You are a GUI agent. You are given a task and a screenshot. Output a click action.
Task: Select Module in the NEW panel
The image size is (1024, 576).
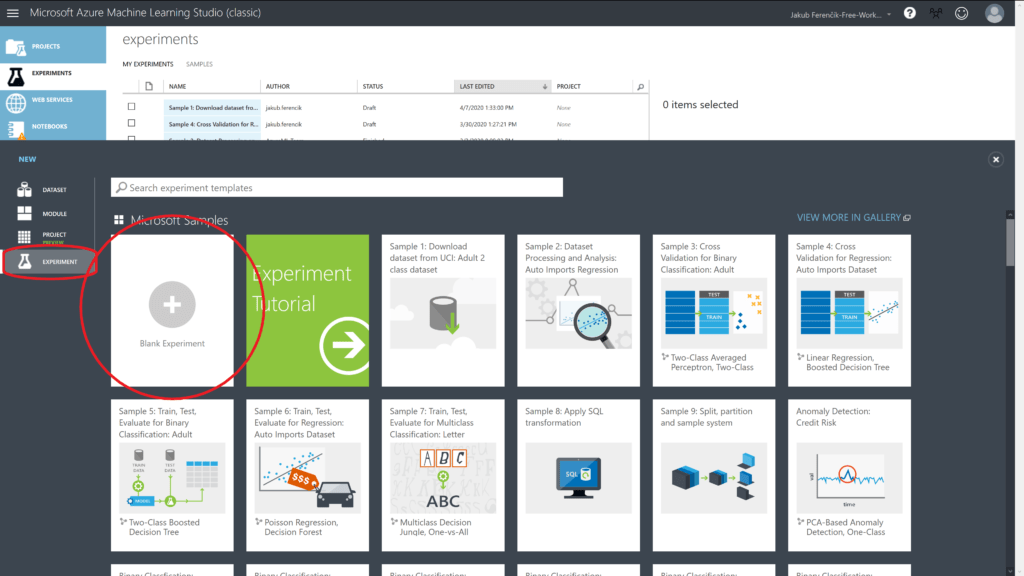tap(53, 213)
